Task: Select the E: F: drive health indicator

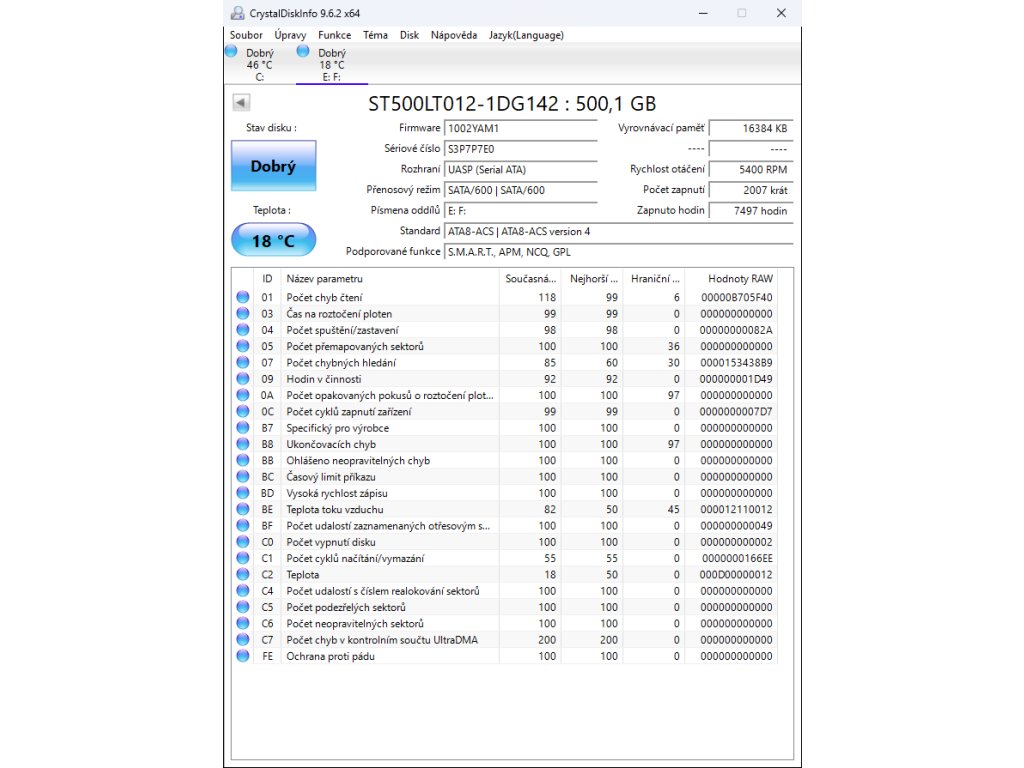Action: point(331,64)
